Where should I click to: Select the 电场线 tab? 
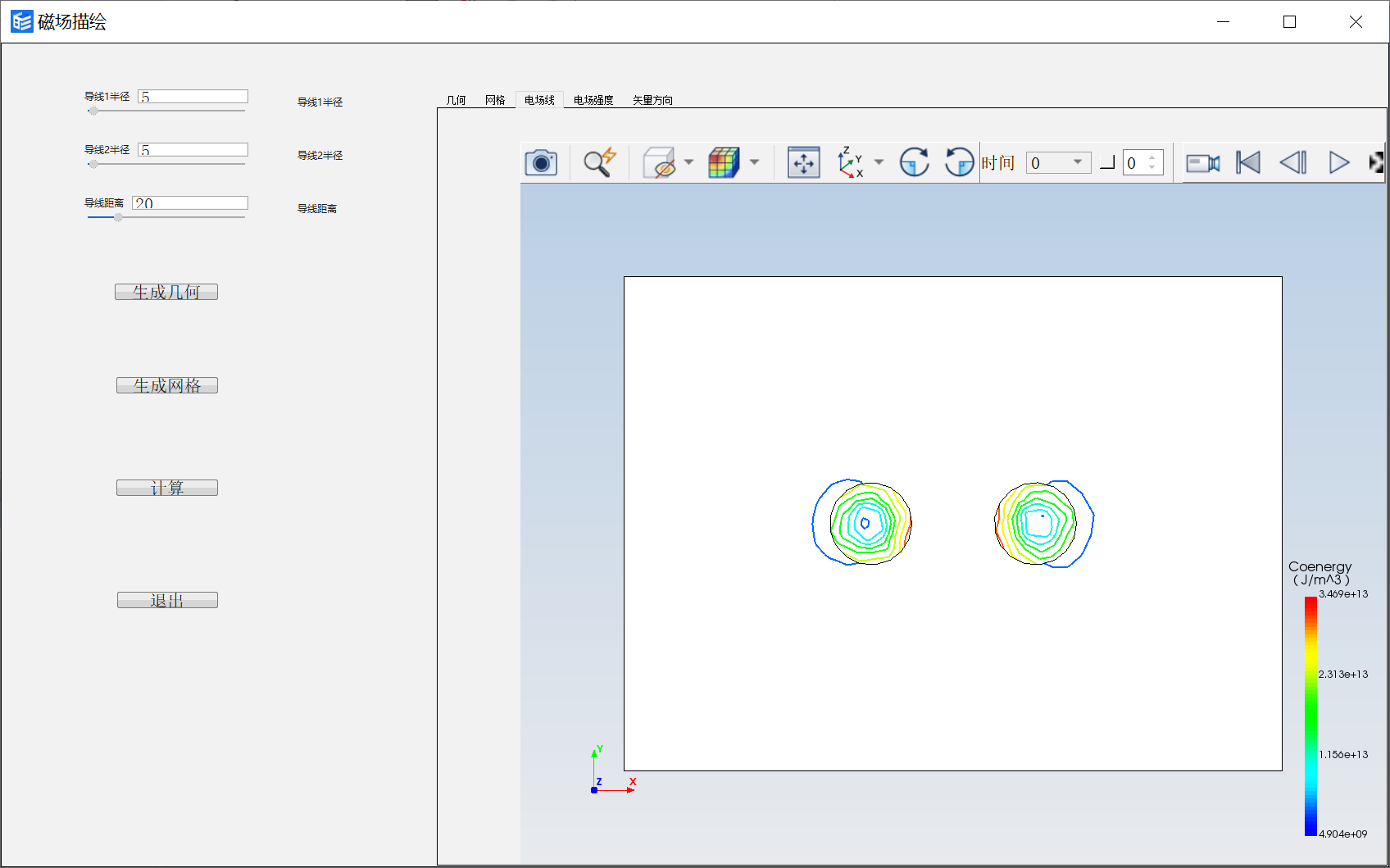tap(539, 100)
